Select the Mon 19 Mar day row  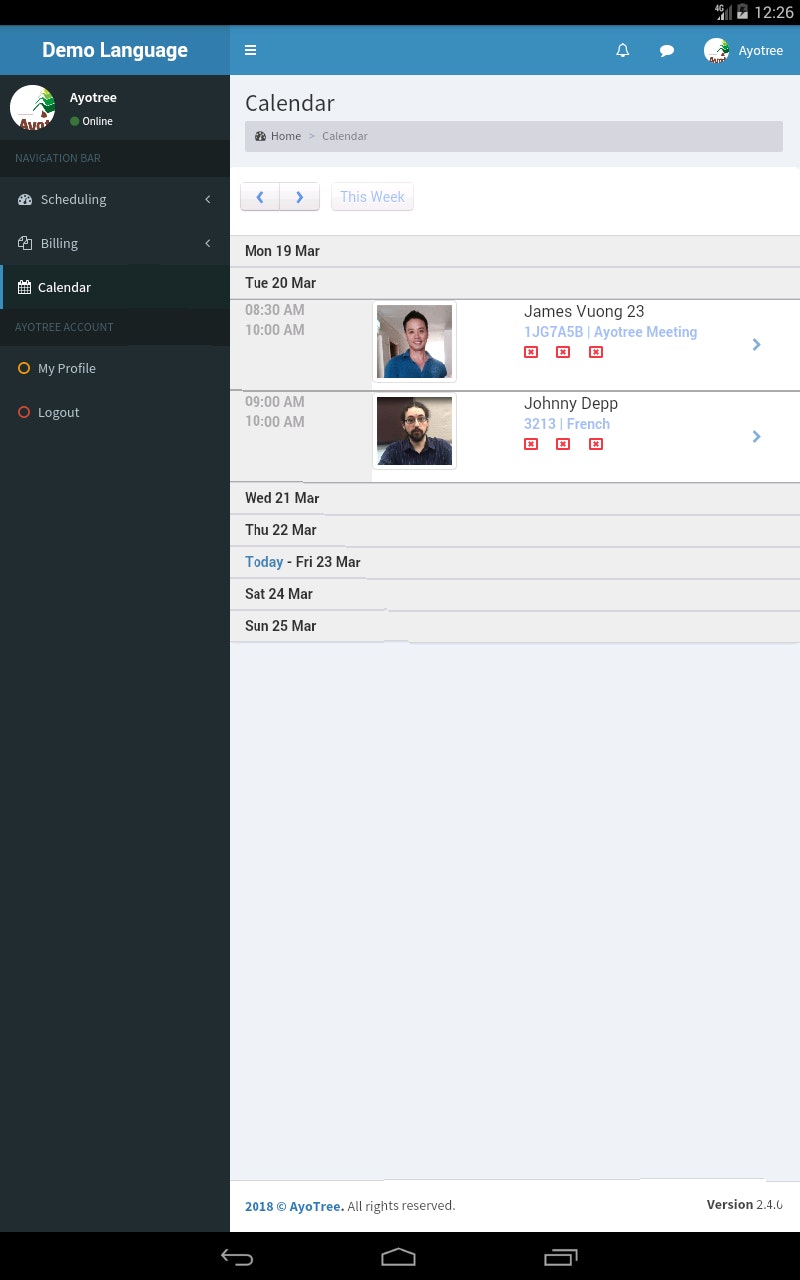pos(515,251)
